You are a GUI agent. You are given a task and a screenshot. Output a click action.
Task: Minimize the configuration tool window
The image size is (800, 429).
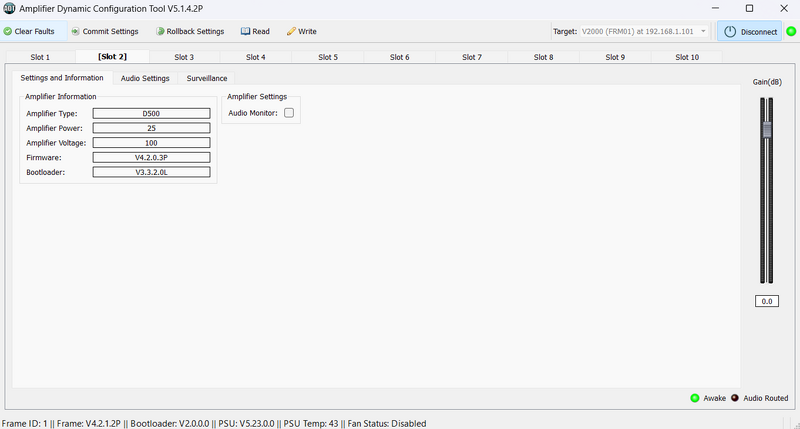[715, 8]
